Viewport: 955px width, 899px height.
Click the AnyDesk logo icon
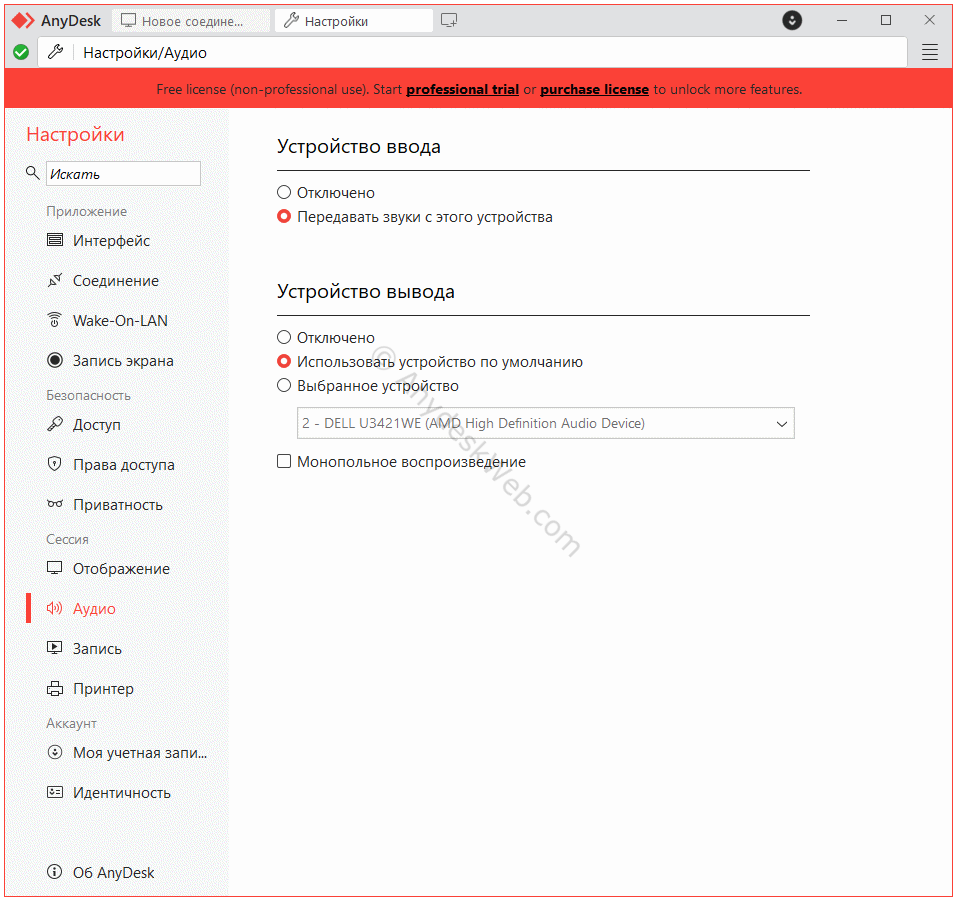click(x=23, y=21)
